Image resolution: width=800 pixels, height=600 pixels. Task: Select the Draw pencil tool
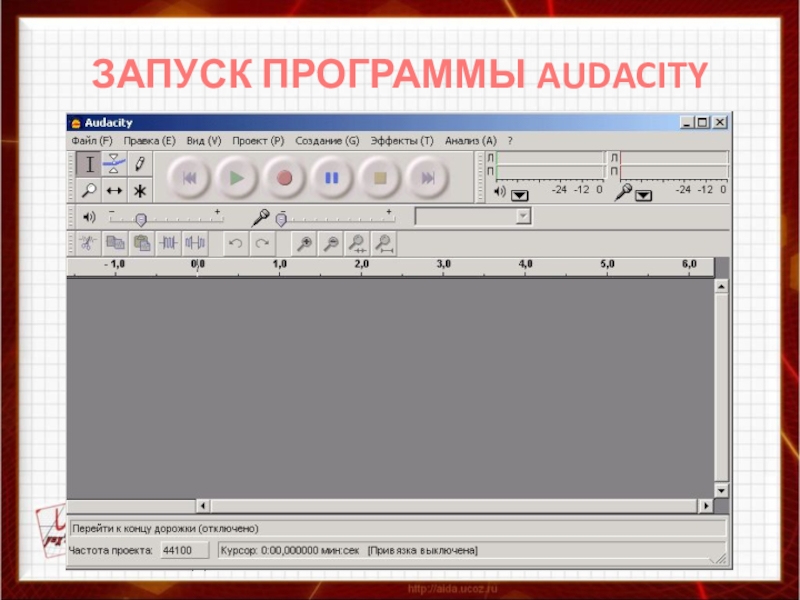tap(140, 164)
